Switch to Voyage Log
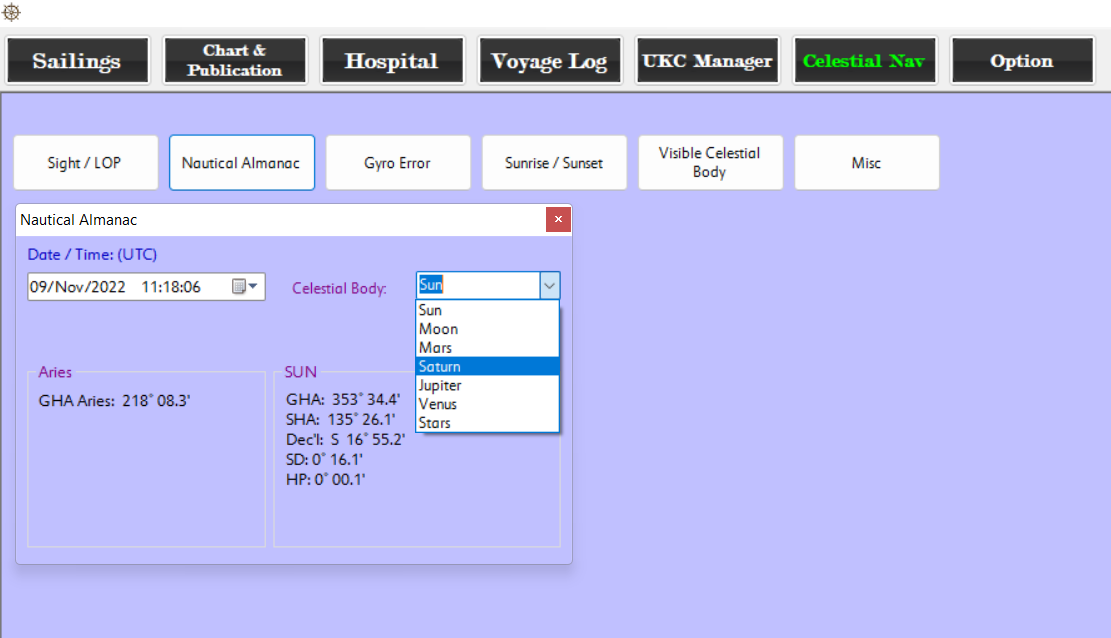The width and height of the screenshot is (1111, 638). pos(549,61)
